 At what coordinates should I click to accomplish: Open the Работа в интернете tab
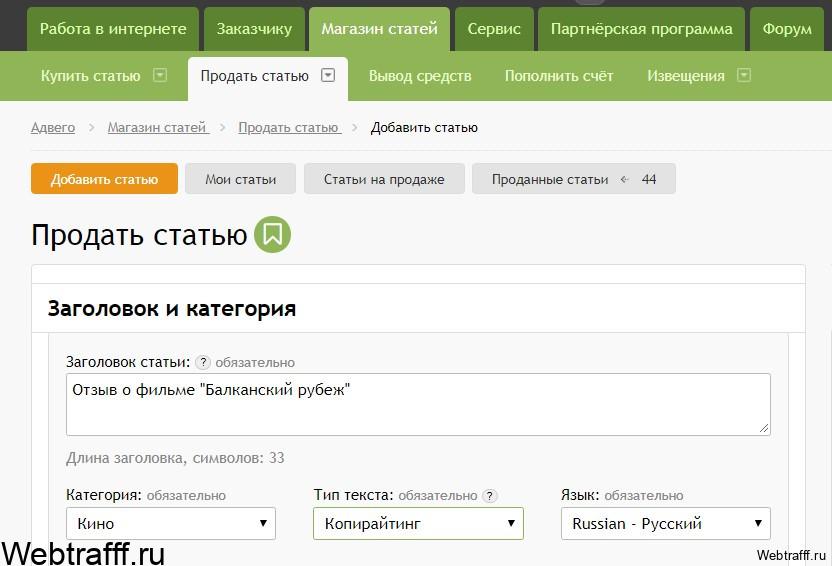click(113, 29)
